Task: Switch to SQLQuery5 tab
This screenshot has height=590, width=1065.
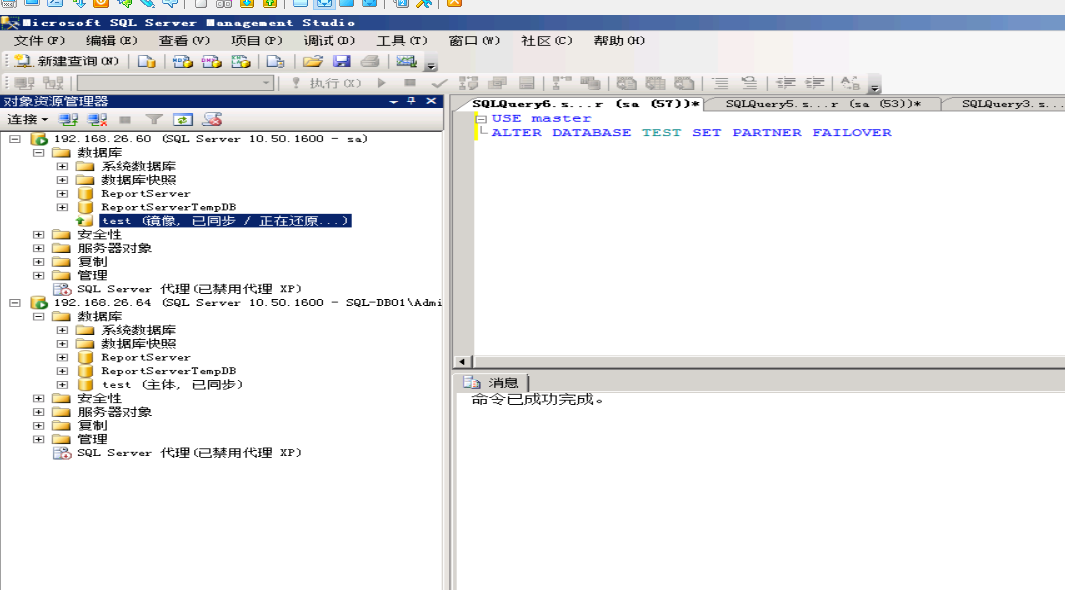Action: pyautogui.click(x=823, y=104)
